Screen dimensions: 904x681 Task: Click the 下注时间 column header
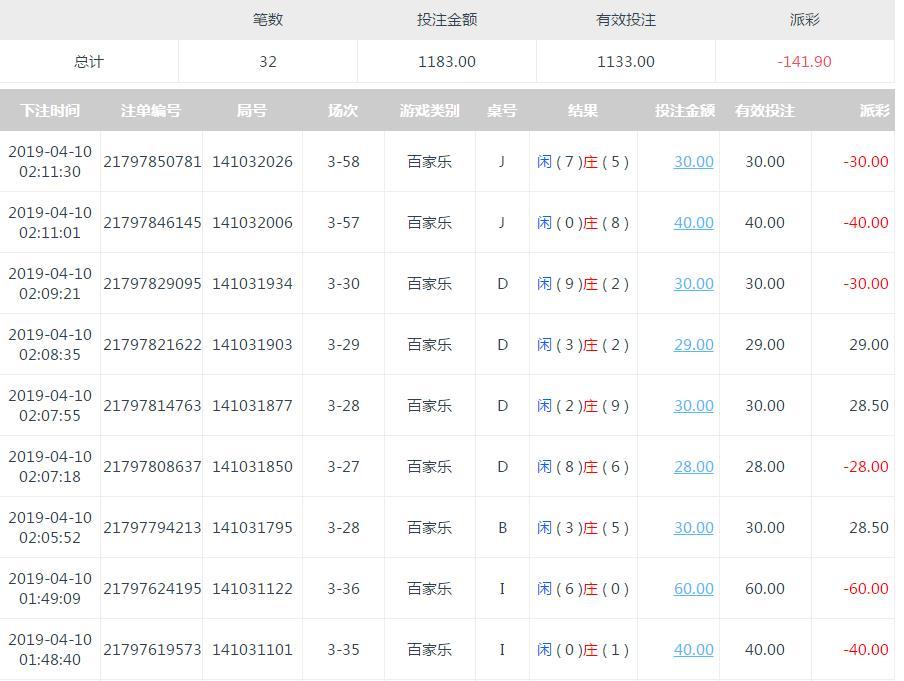pos(50,110)
